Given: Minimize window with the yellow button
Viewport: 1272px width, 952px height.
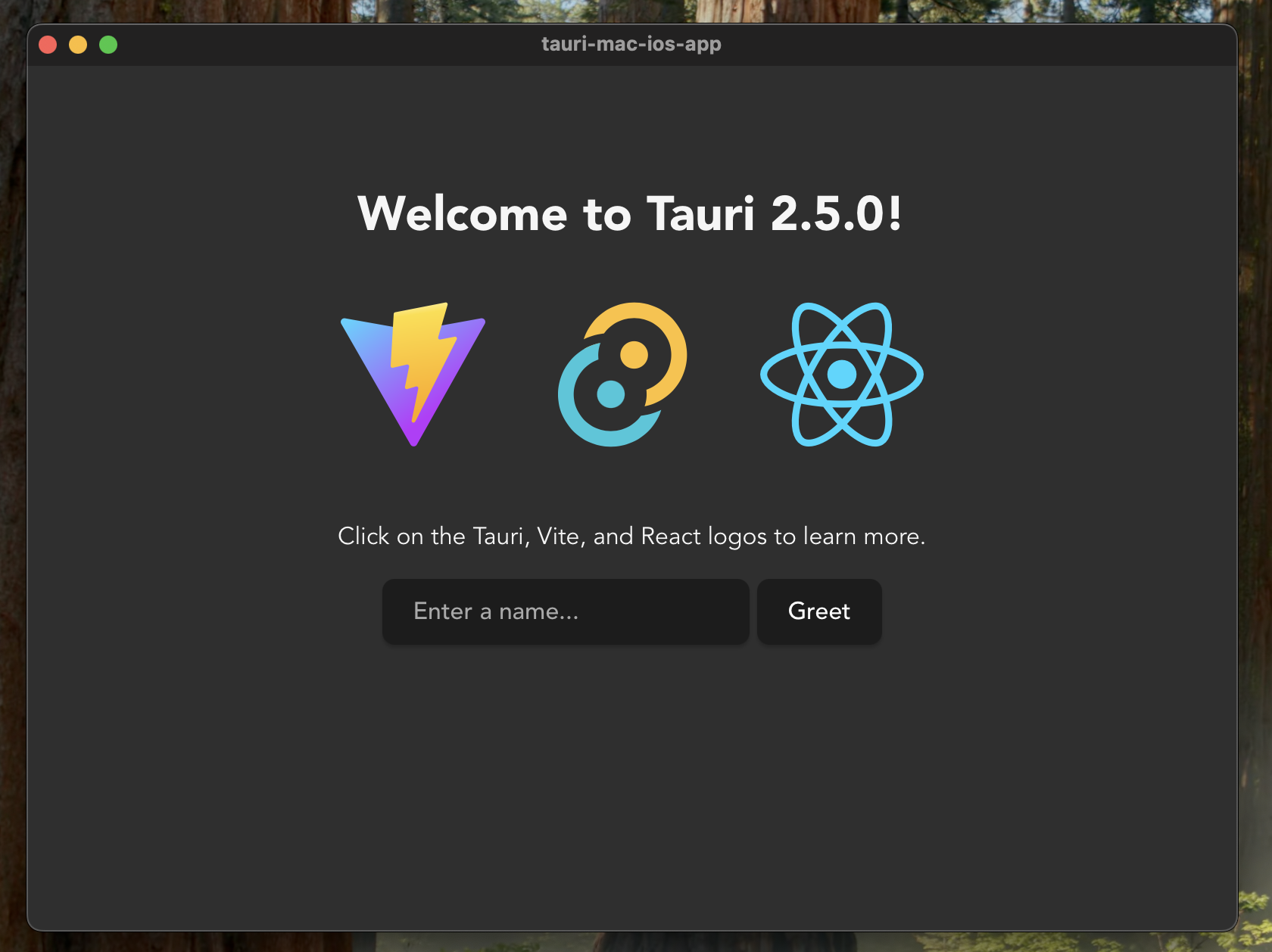Looking at the screenshot, I should [x=78, y=45].
